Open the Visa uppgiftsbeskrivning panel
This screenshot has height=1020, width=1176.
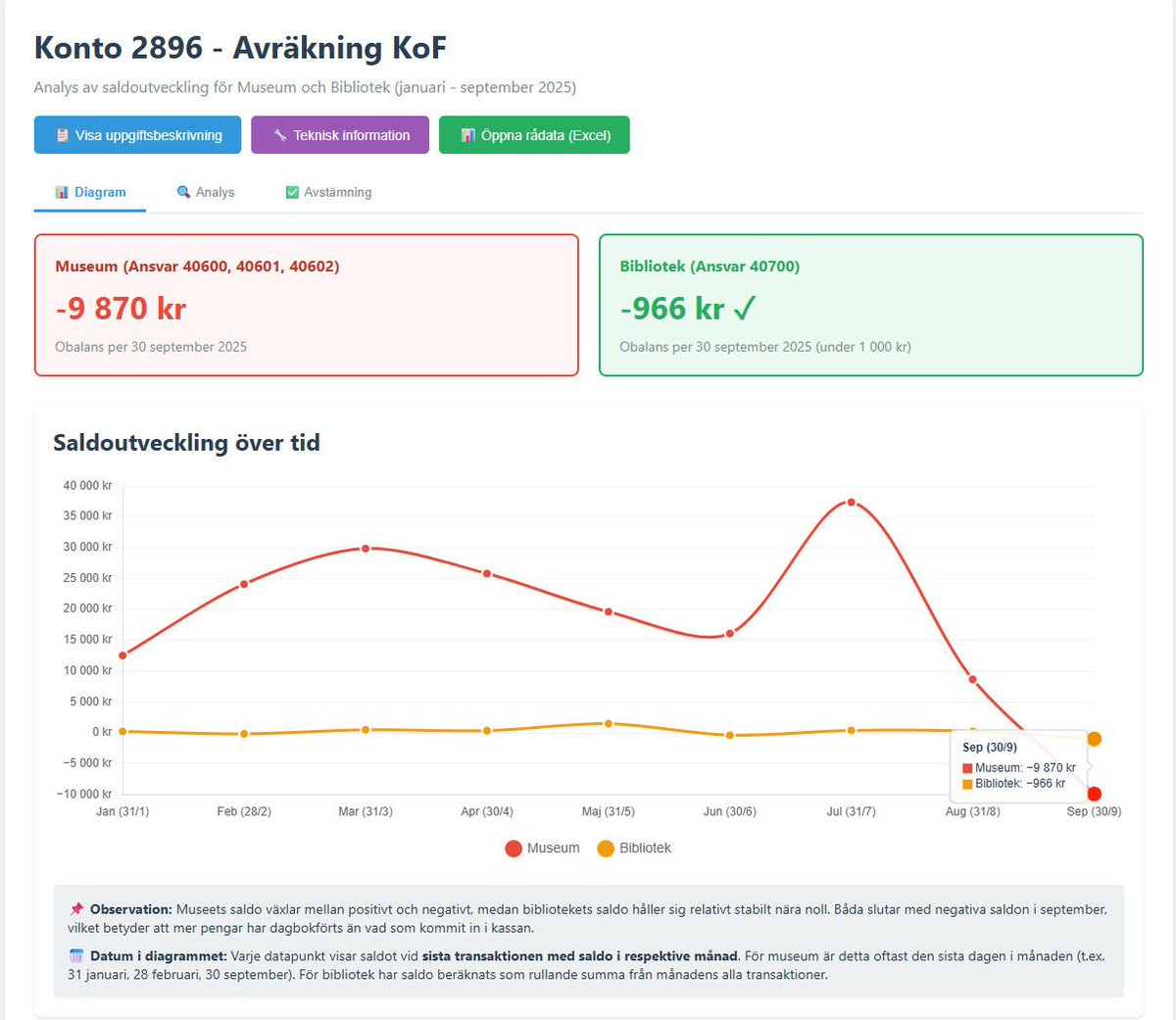(137, 134)
